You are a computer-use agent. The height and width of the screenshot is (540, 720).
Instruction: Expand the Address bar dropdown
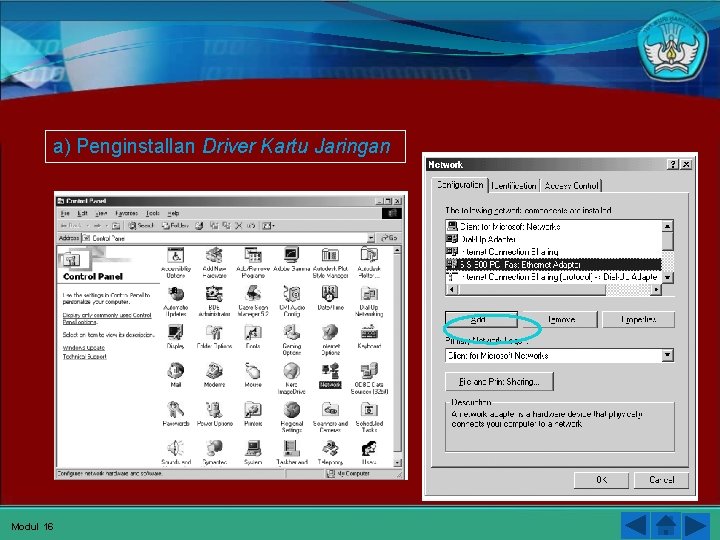[x=371, y=238]
